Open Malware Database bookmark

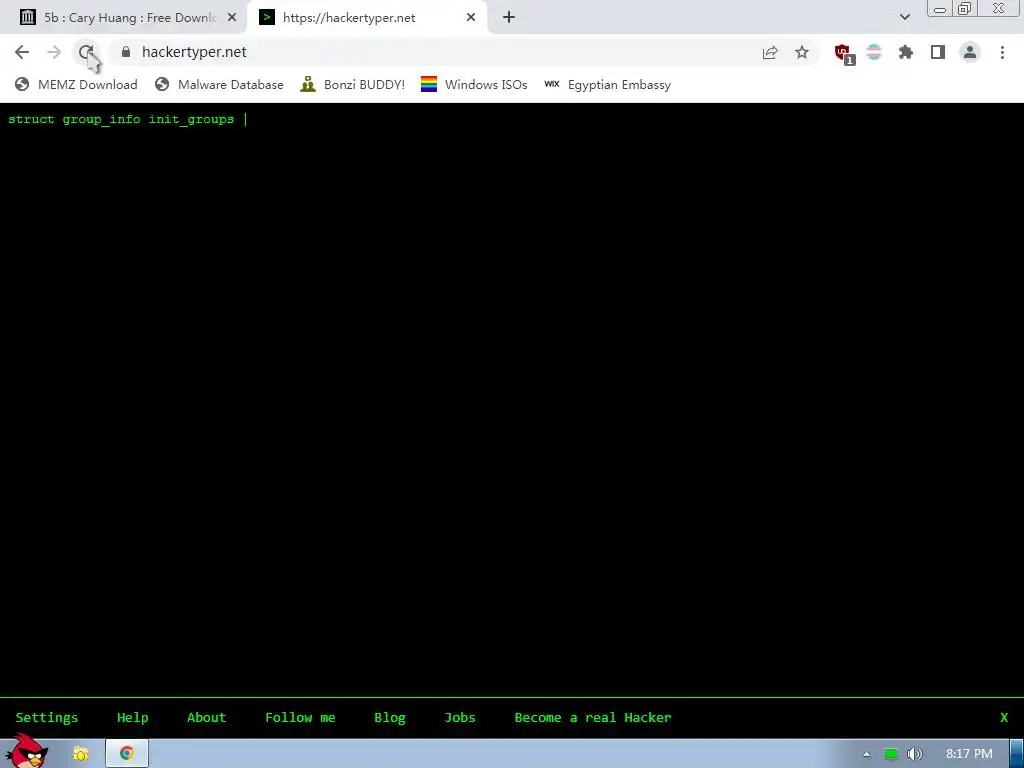tap(219, 85)
